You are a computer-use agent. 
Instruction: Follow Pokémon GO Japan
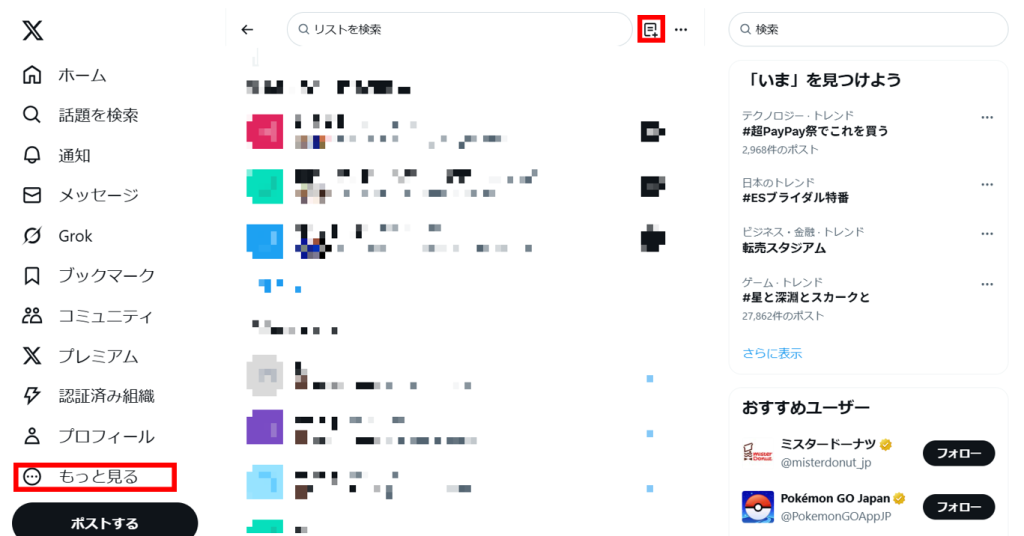(x=959, y=507)
